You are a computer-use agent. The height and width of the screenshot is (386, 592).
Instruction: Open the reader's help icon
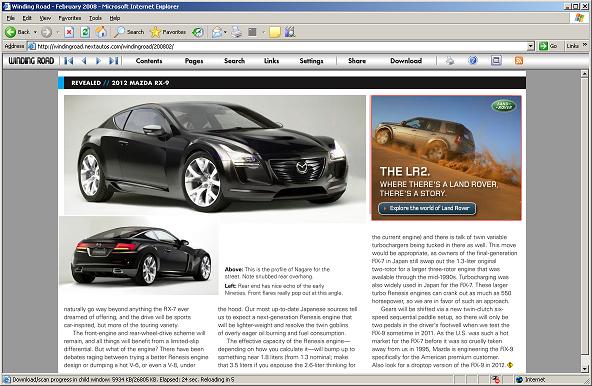coord(473,60)
